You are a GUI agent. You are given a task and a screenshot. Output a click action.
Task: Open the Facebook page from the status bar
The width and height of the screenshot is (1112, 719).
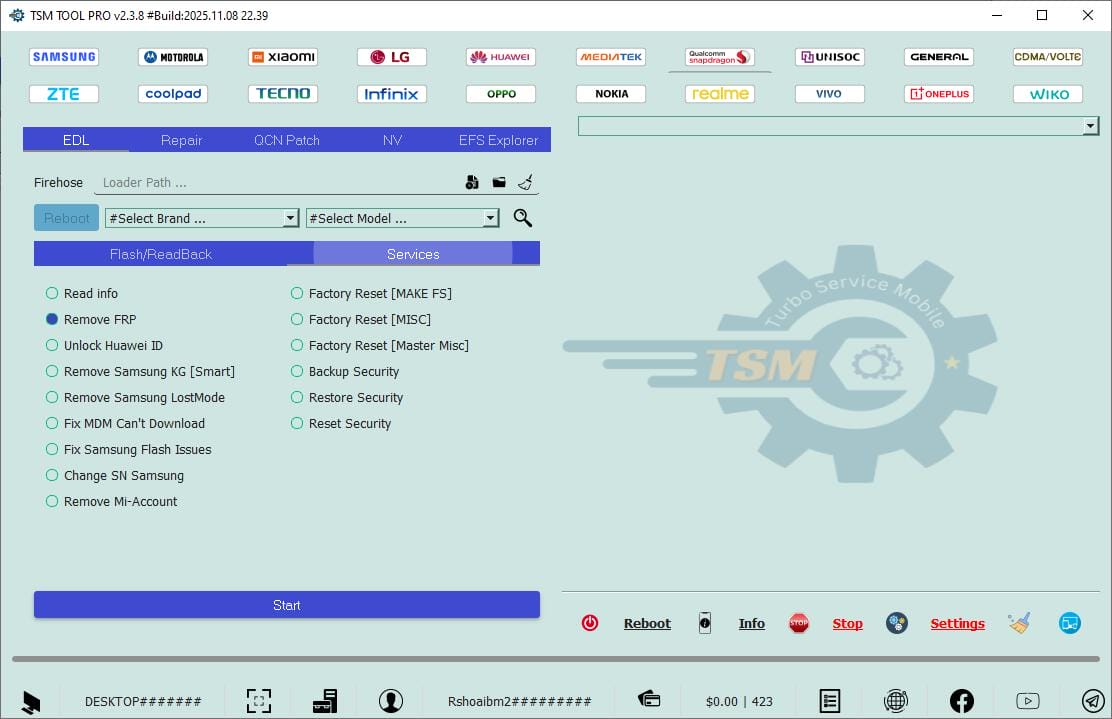click(x=961, y=700)
